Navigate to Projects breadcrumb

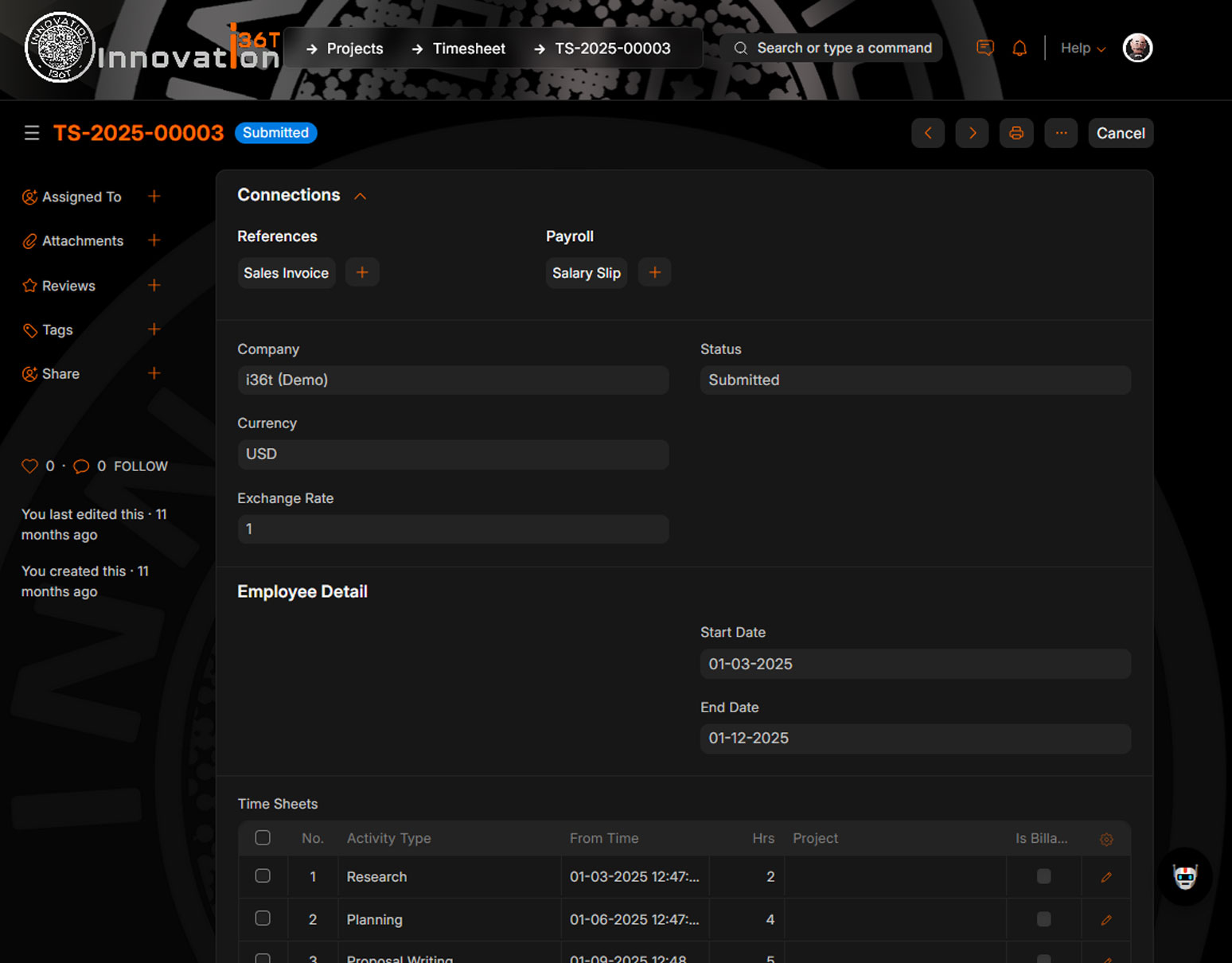(355, 49)
